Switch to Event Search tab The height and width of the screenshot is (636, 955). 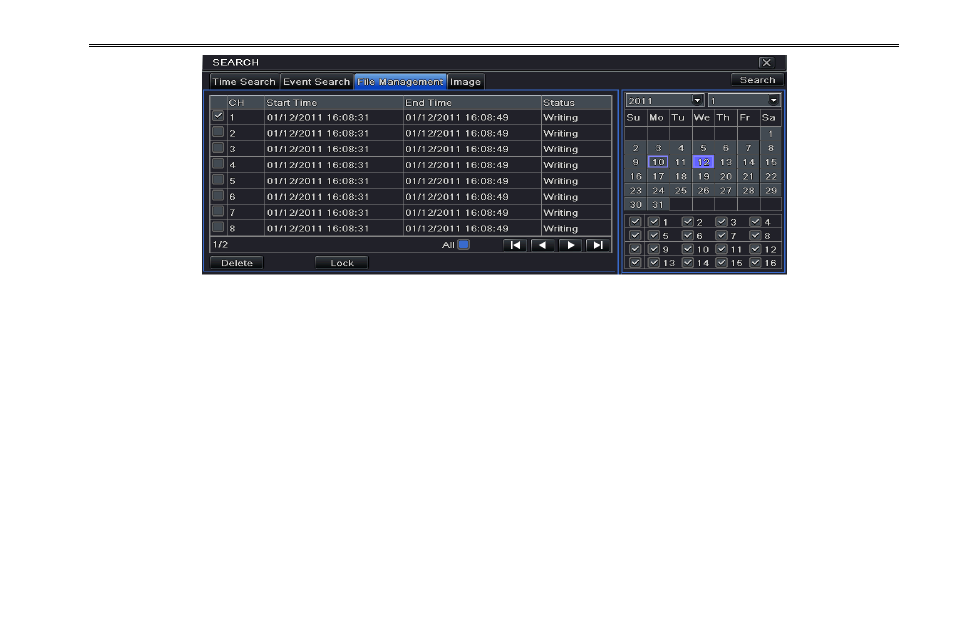(316, 82)
